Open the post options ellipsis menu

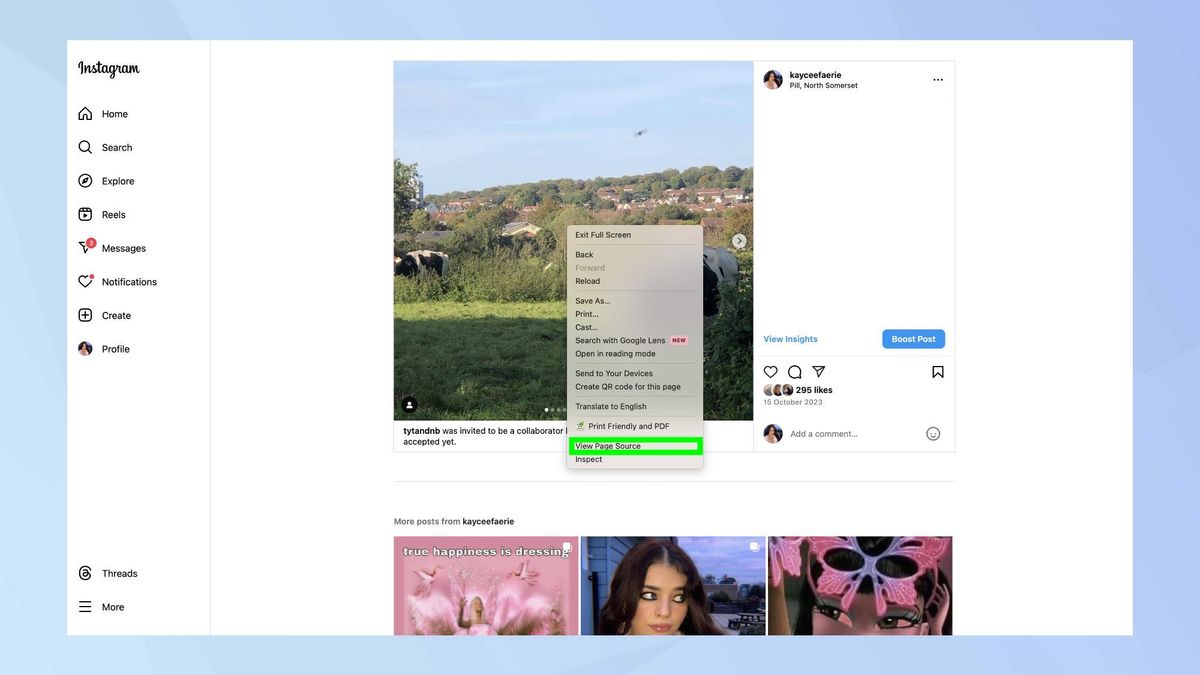(x=937, y=79)
